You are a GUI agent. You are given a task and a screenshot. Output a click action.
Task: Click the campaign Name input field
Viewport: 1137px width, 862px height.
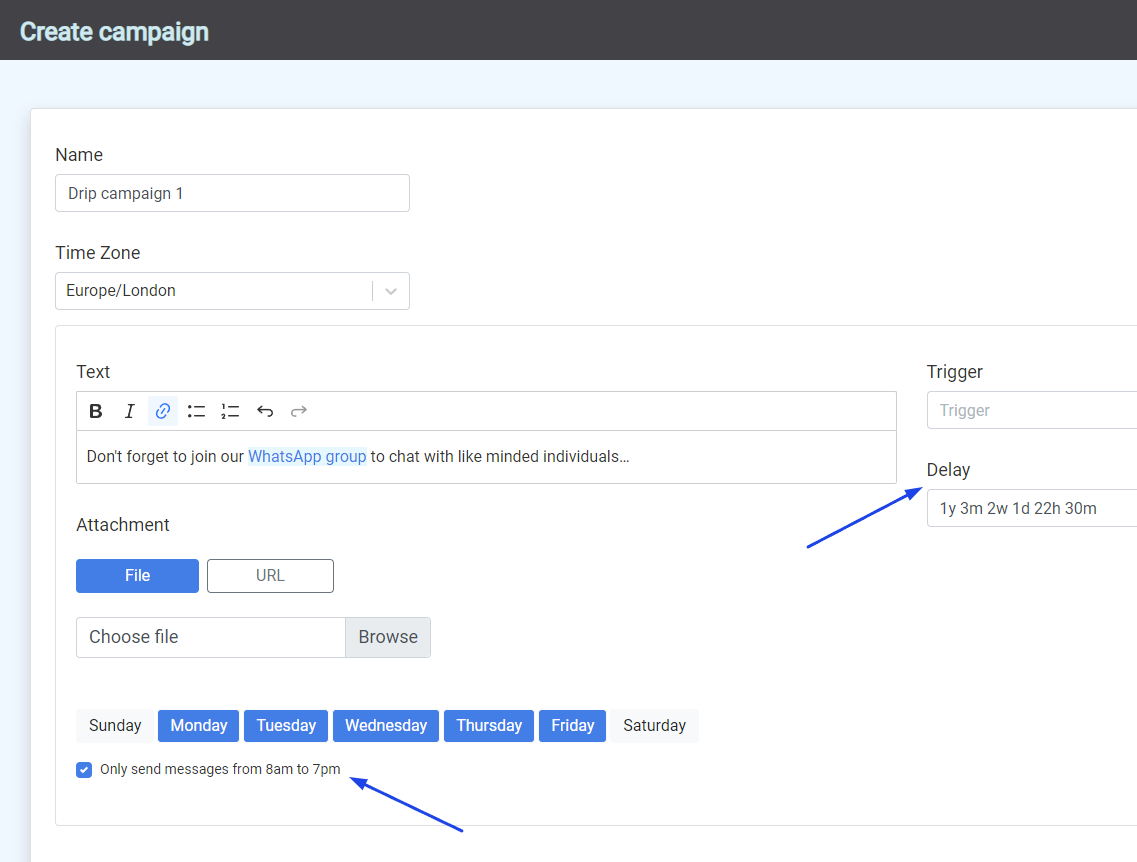pos(232,193)
